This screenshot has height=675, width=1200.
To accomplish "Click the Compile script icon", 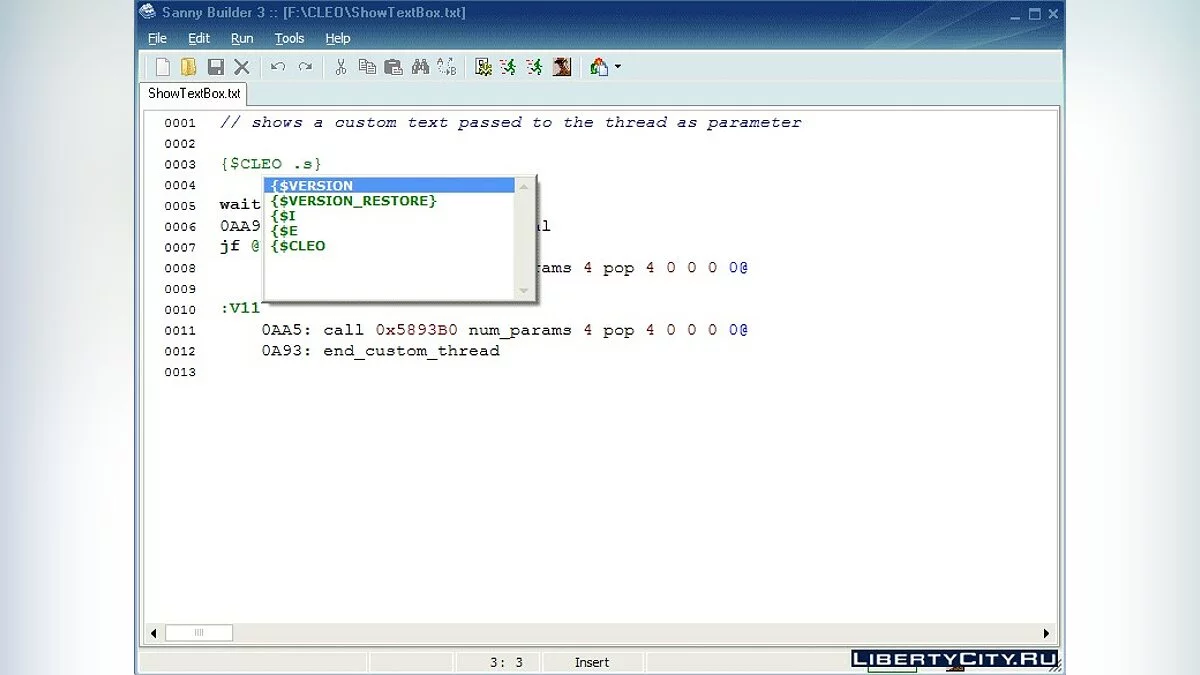I will 483,67.
